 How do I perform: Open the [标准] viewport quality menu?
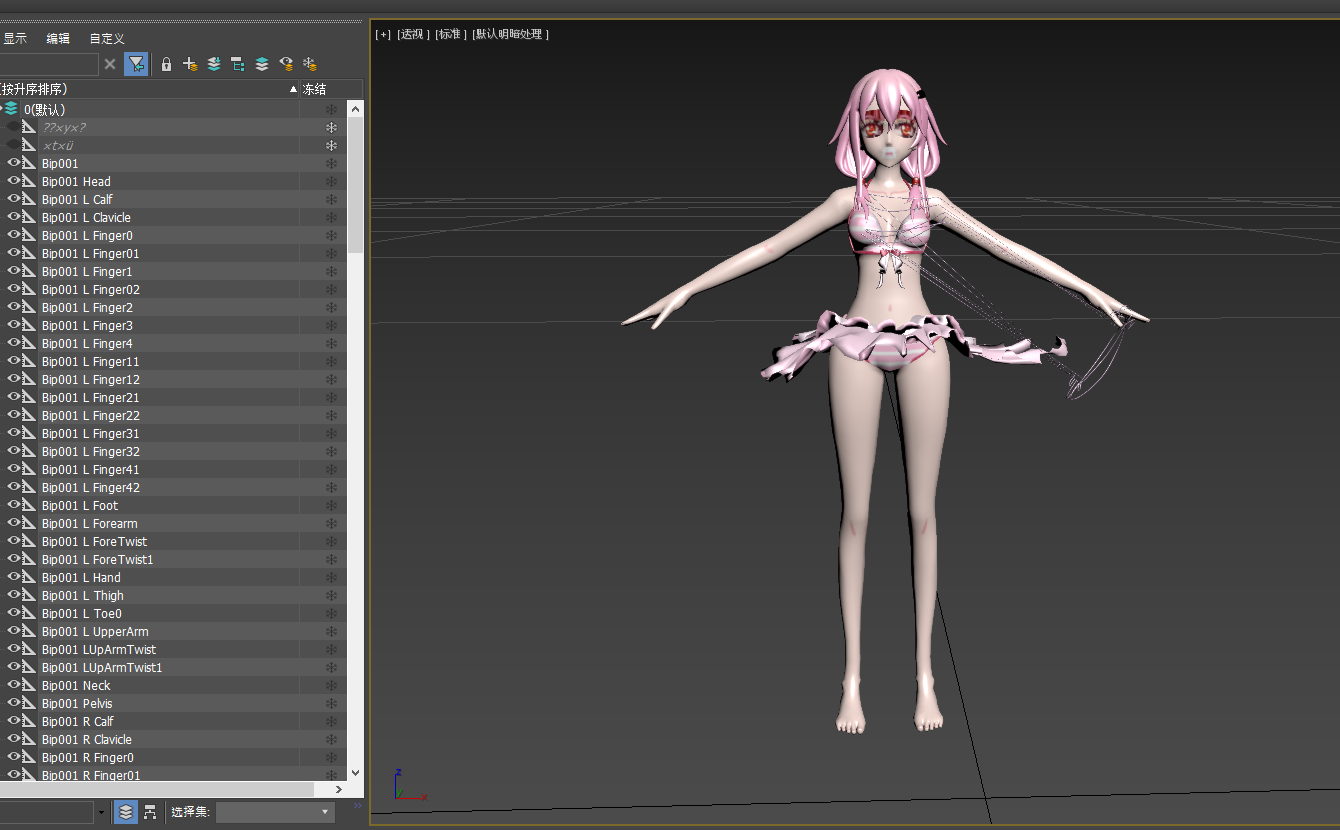point(450,34)
